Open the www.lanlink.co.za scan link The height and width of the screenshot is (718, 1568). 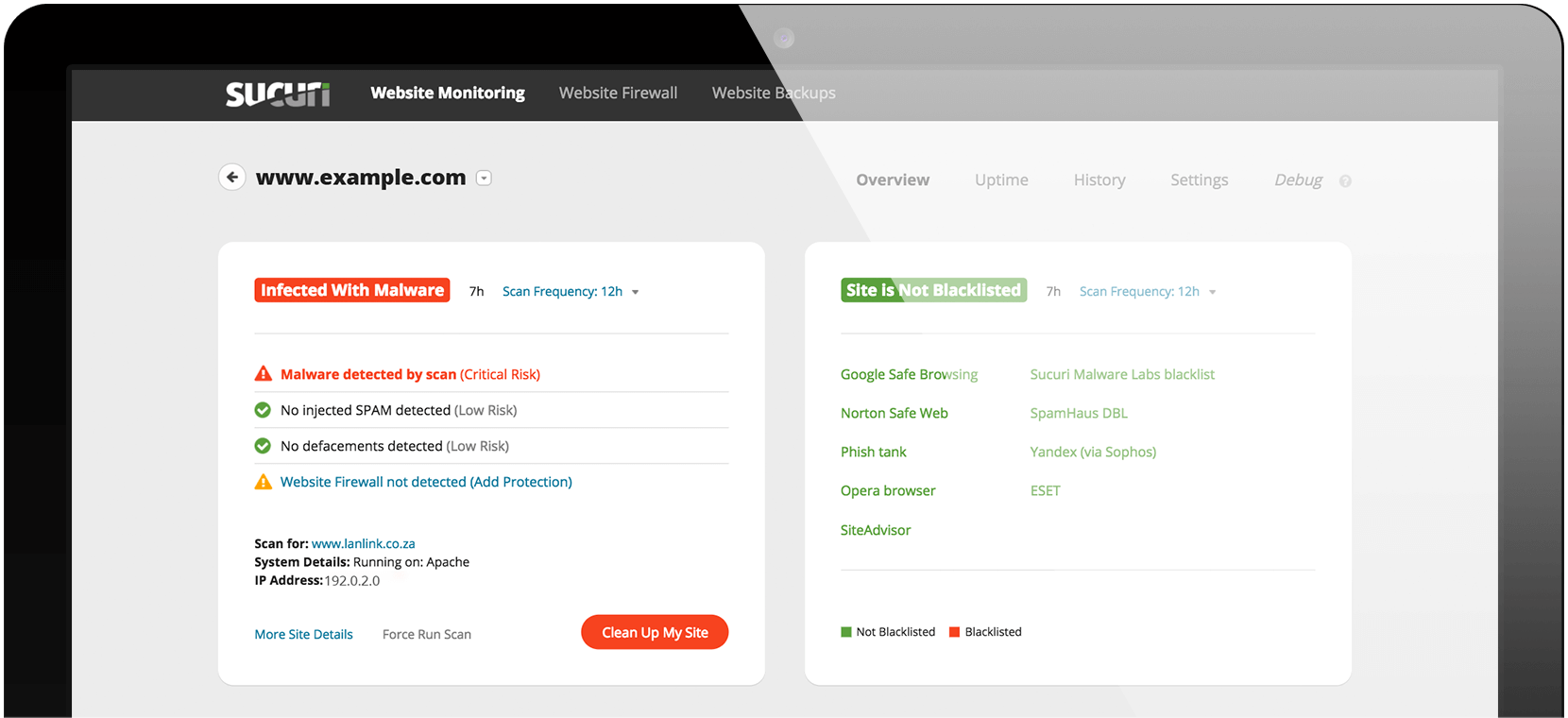click(x=364, y=544)
